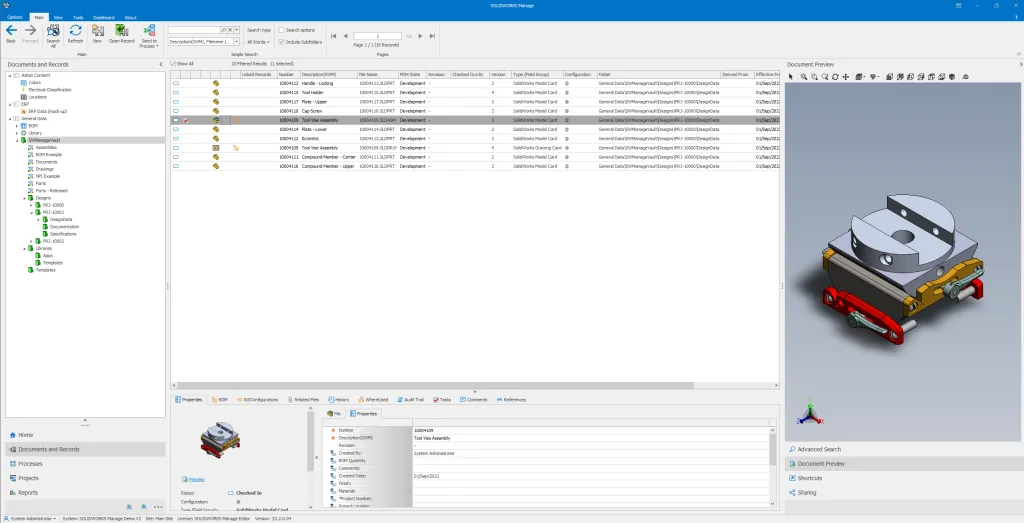Click the page number input field

[377, 36]
